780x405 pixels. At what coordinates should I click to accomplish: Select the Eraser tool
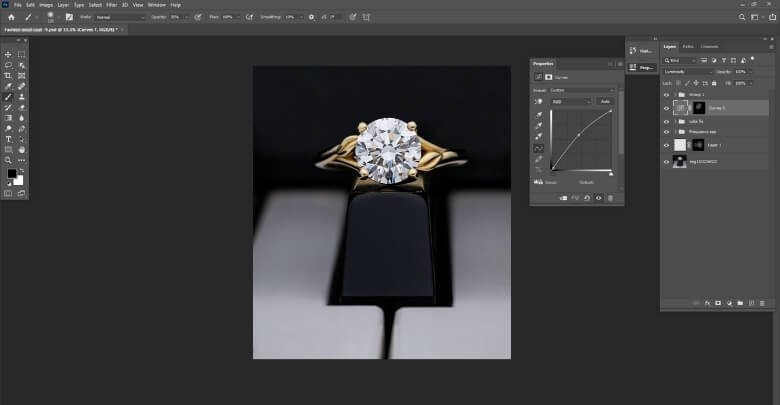click(21, 107)
